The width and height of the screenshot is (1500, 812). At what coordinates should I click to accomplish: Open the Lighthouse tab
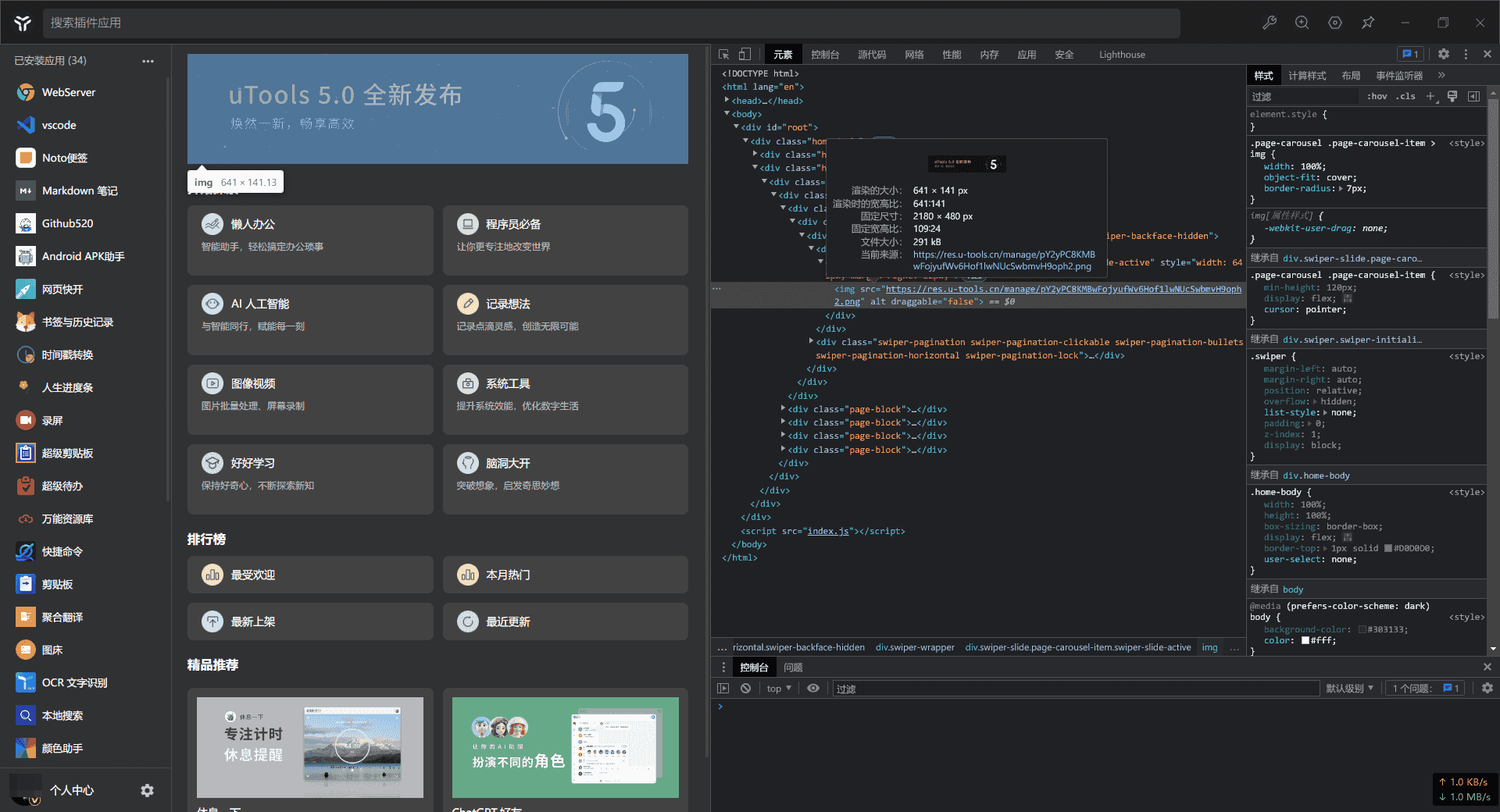point(1122,55)
